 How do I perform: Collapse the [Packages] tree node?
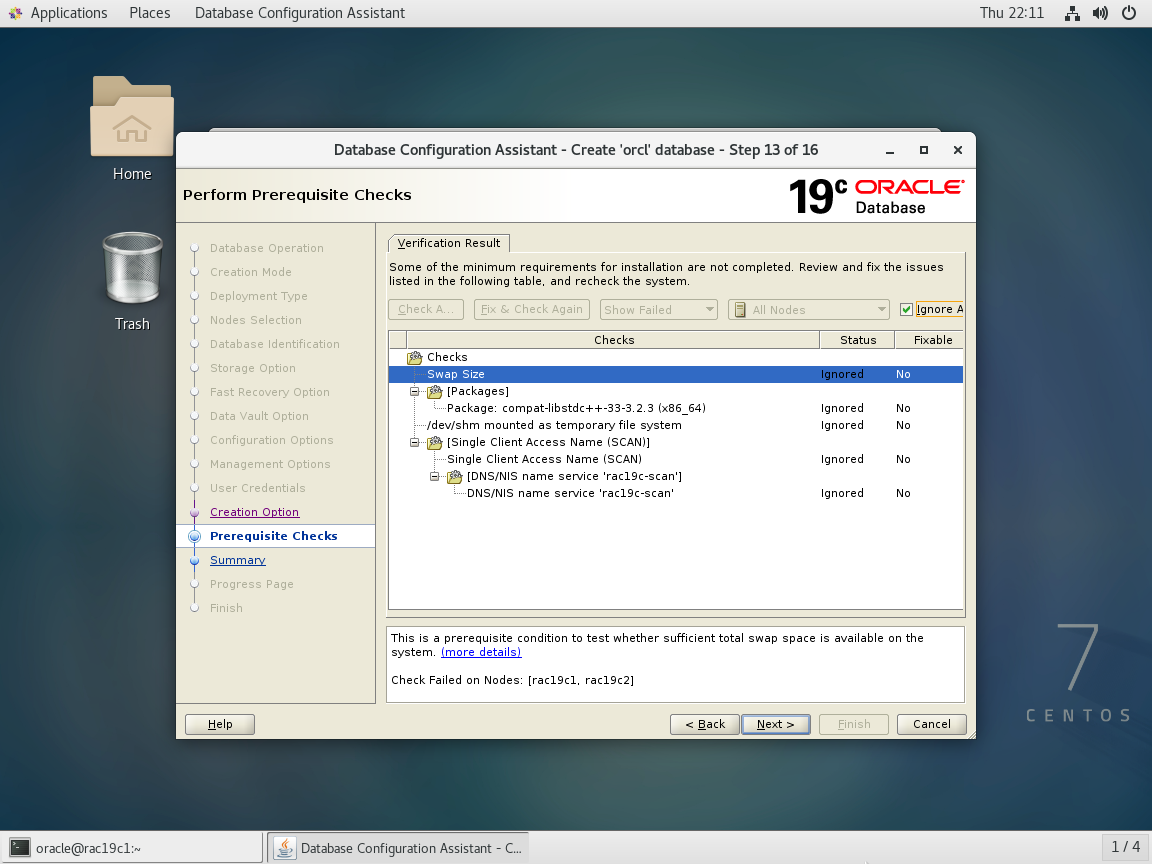tap(414, 391)
